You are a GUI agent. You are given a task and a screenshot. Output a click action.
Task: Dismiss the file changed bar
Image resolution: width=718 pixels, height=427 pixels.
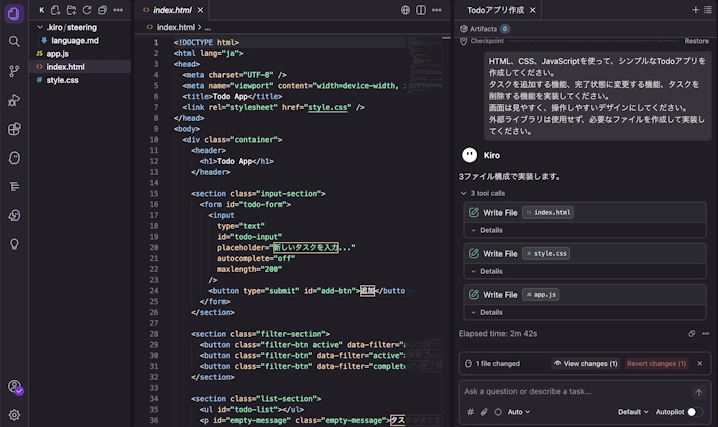pyautogui.click(x=699, y=363)
